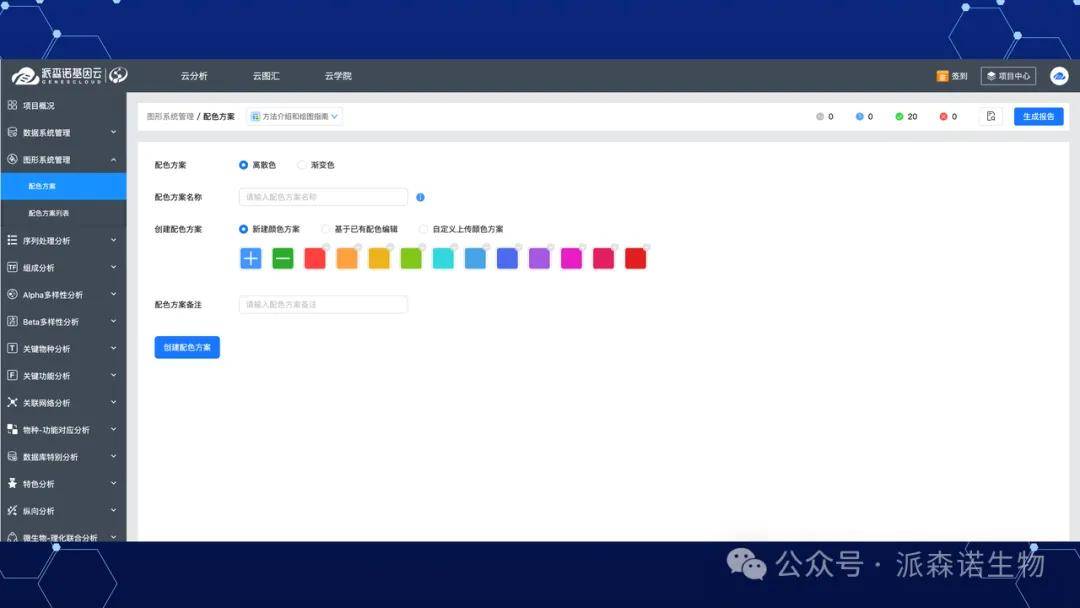Click the 生成报告 button

coord(1038,116)
